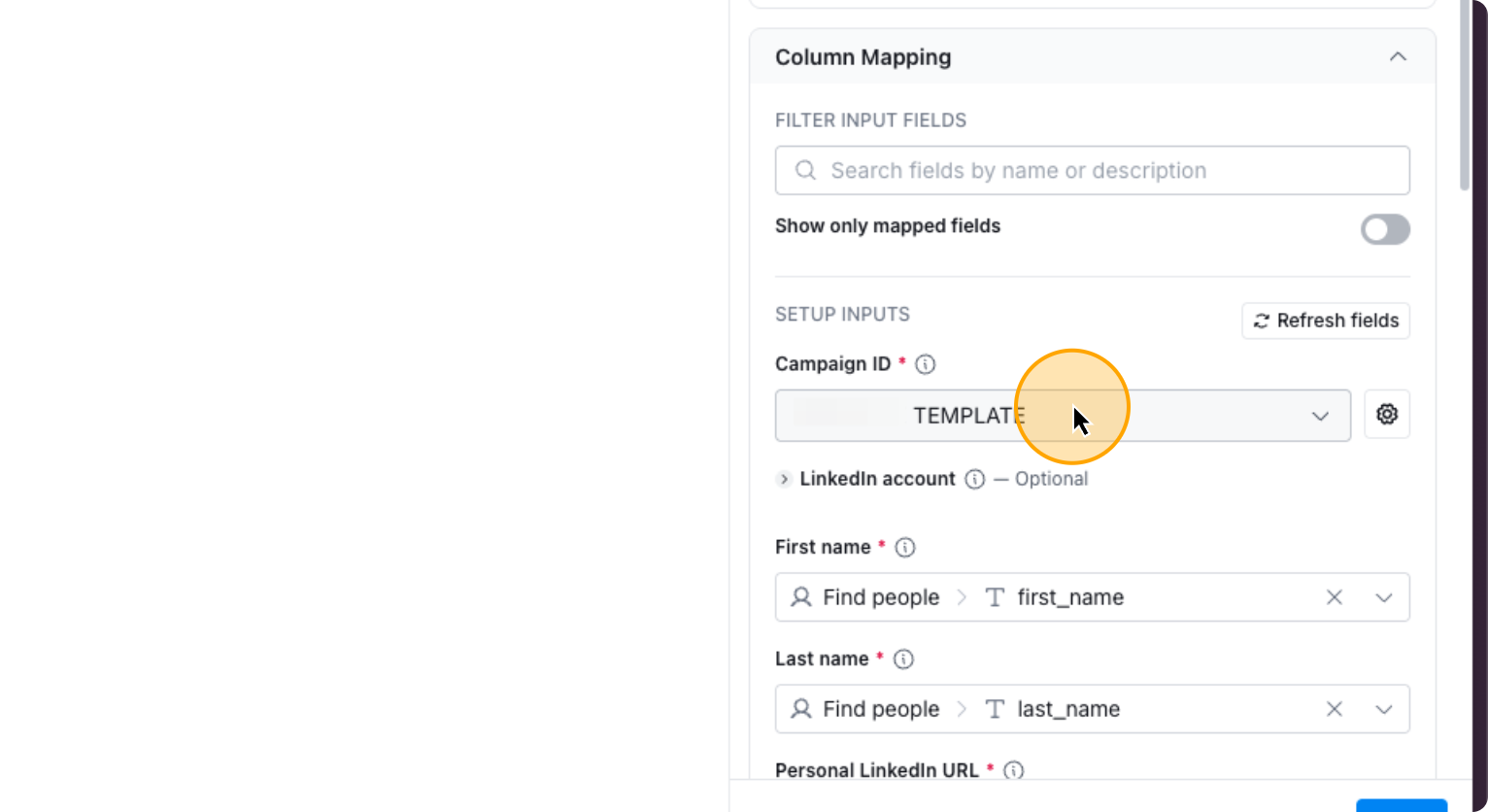Click the search magnifier icon
The width and height of the screenshot is (1488, 812).
(805, 171)
